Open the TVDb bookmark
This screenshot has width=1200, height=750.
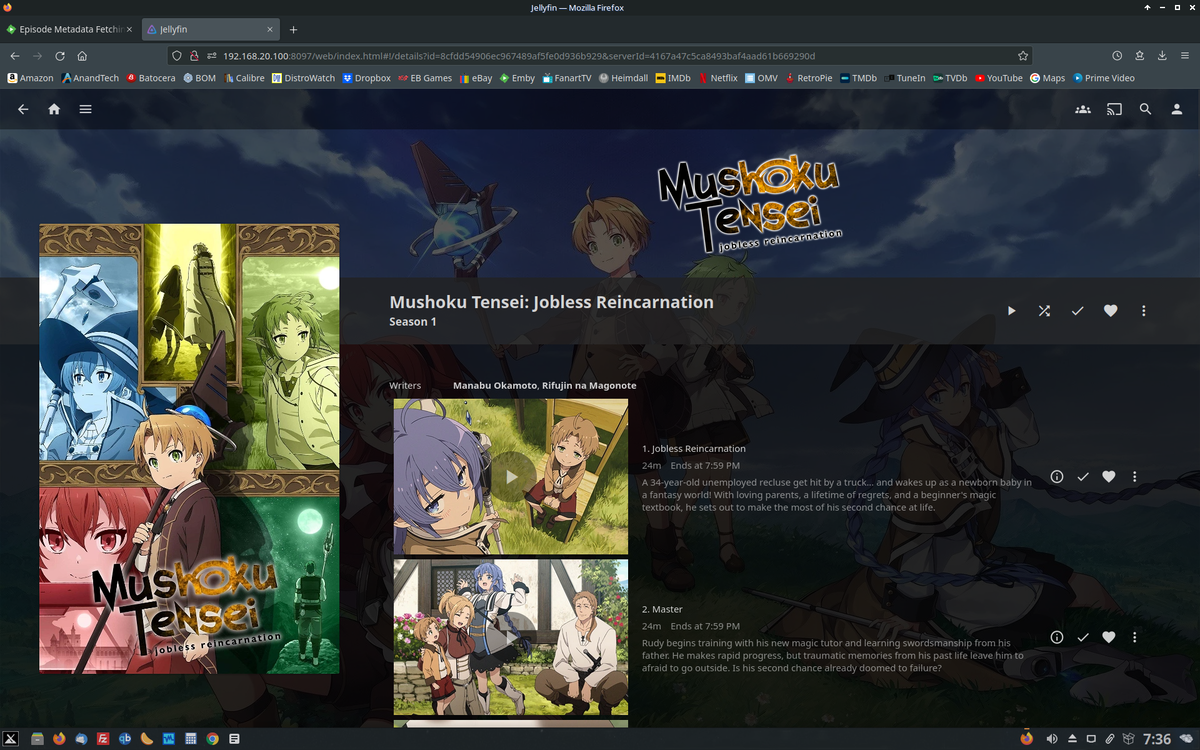tap(950, 78)
